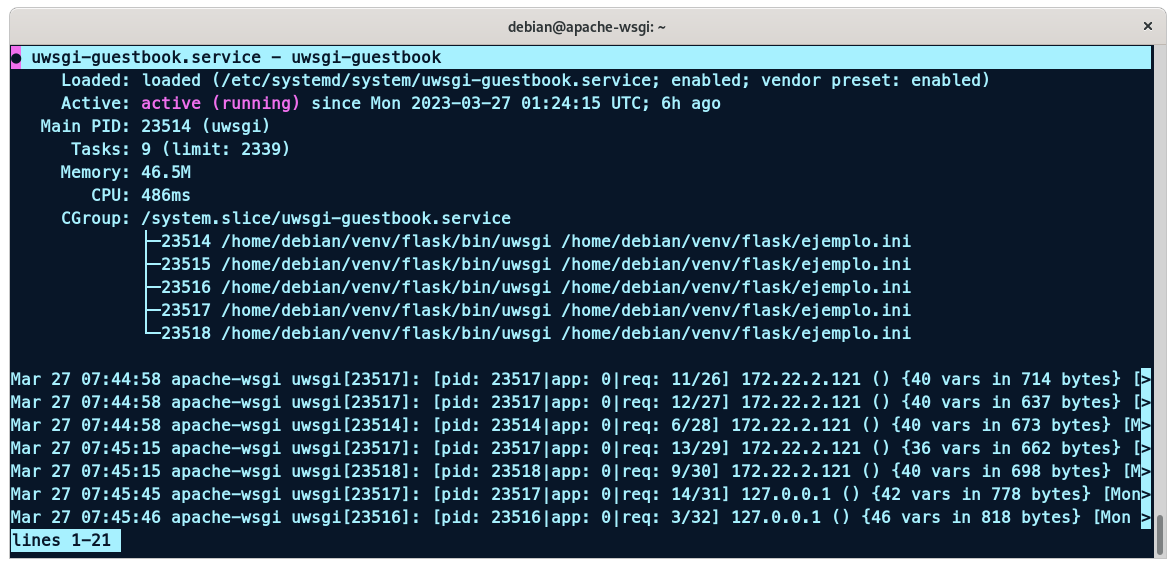
Task: Close the debian@apache-wsgi terminal window
Action: click(1145, 27)
